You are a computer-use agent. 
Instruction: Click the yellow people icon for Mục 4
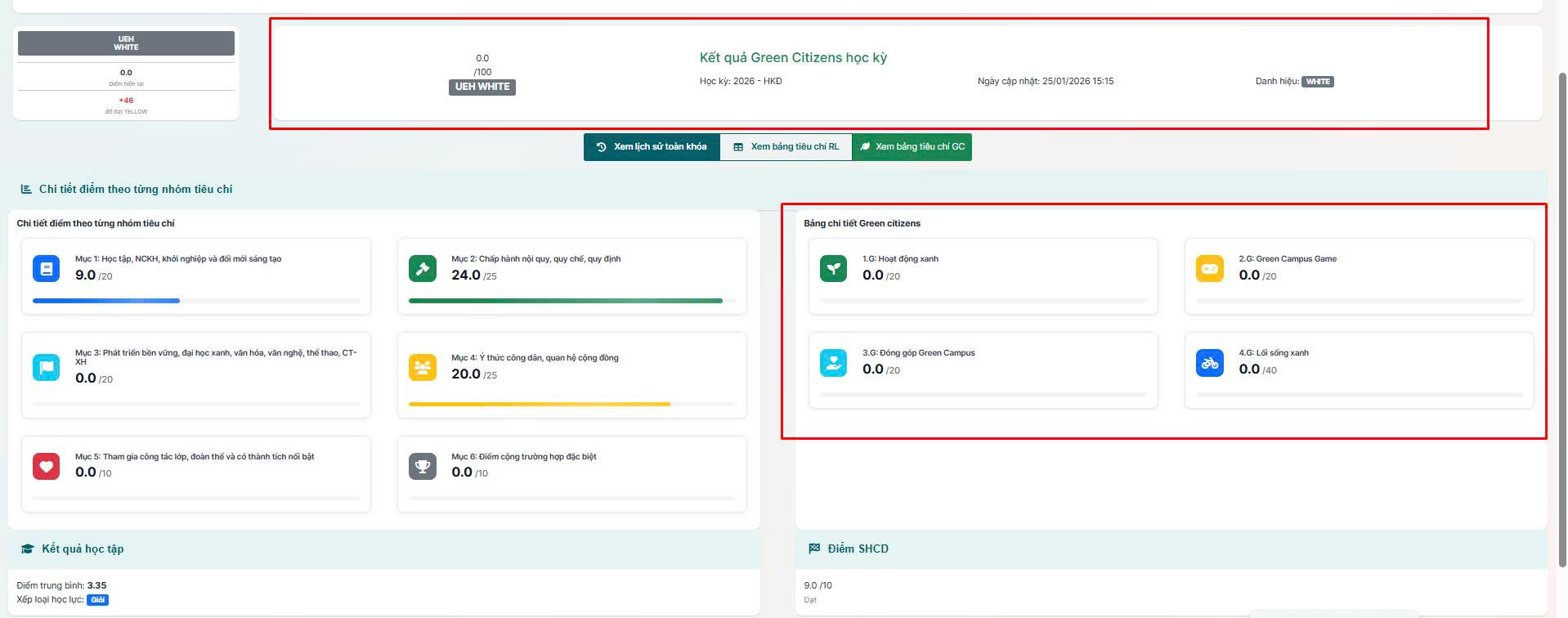[x=423, y=367]
